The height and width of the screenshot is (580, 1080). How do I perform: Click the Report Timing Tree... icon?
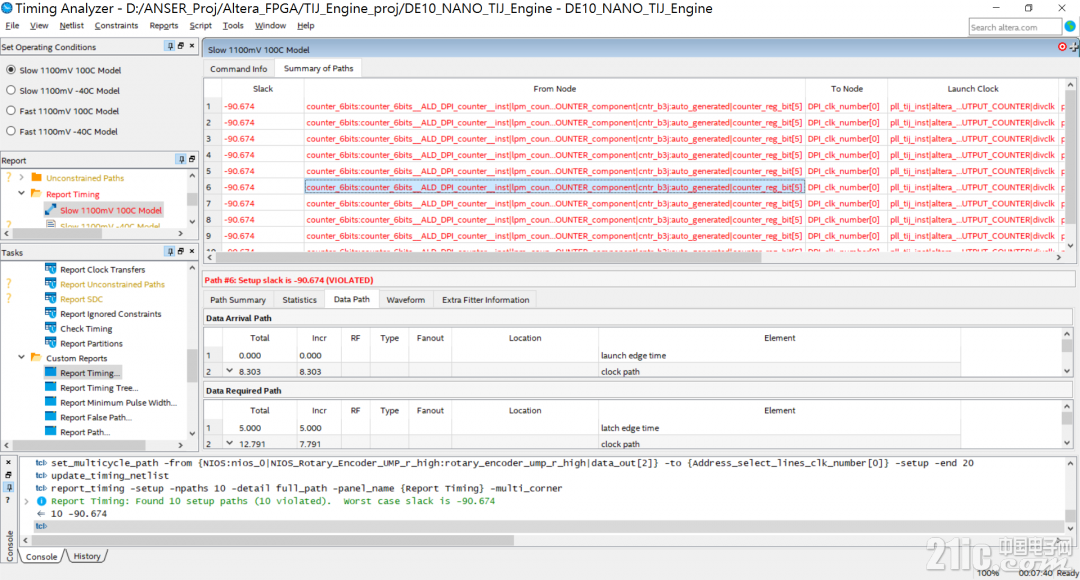(50, 387)
